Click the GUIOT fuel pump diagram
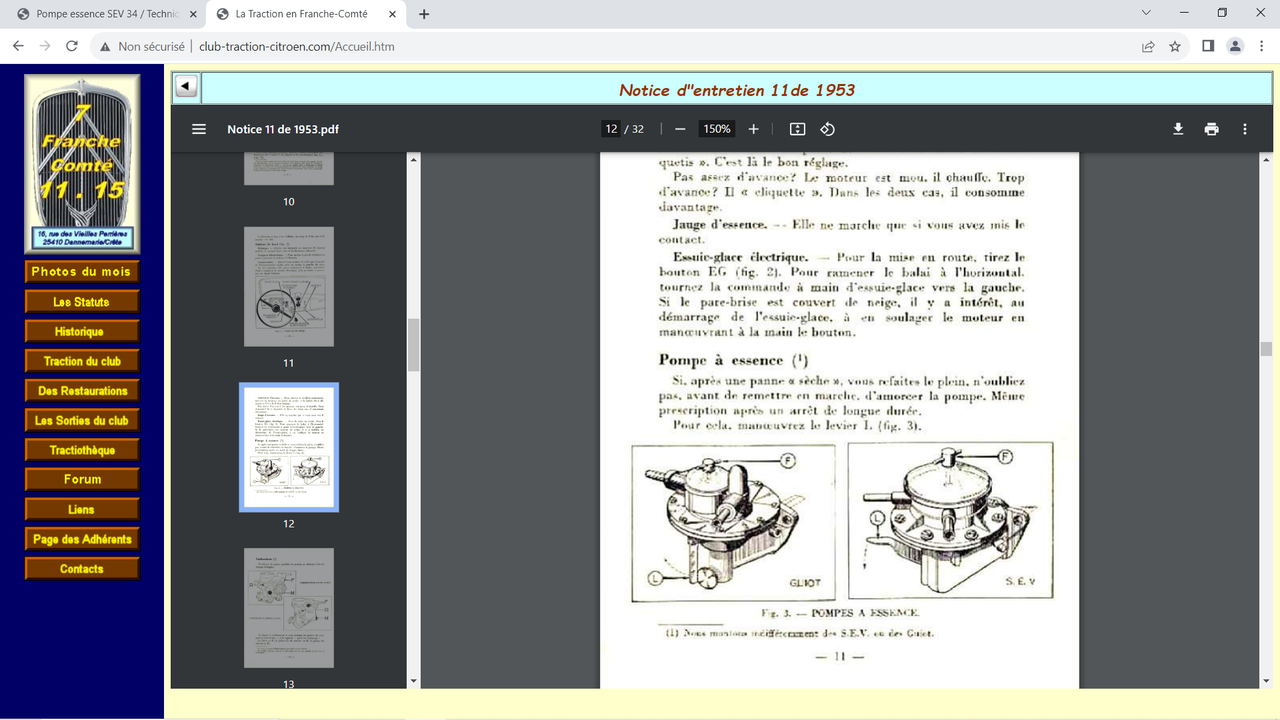The height and width of the screenshot is (720, 1280). (x=733, y=523)
